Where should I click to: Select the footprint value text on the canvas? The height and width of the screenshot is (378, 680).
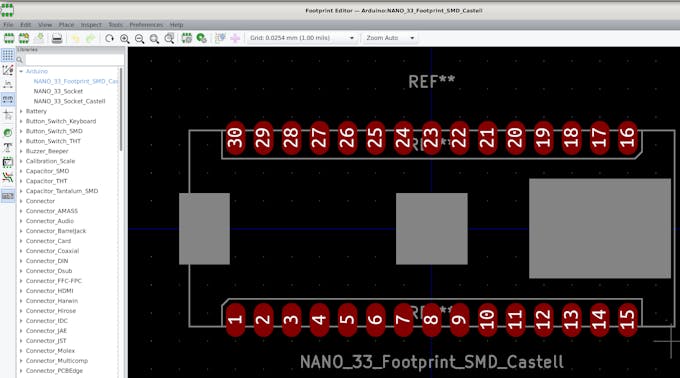[x=432, y=362]
